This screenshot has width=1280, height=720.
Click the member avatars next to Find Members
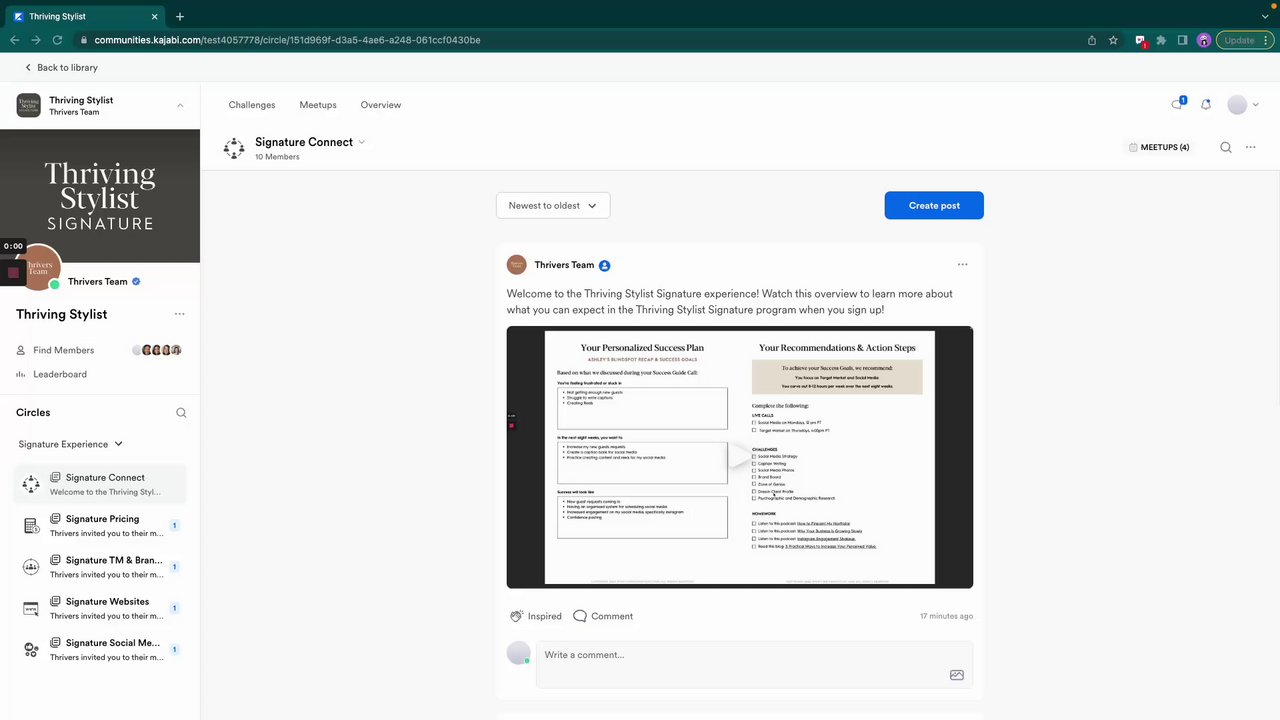pos(158,350)
